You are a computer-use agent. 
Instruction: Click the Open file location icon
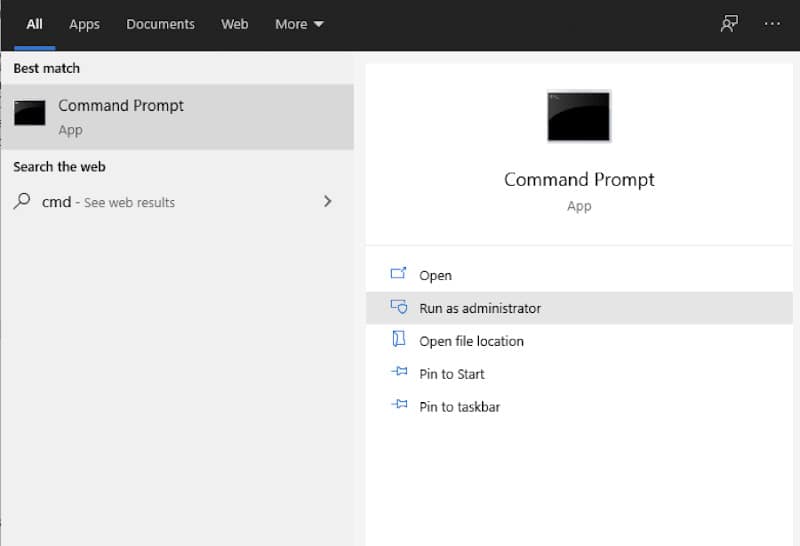point(398,339)
